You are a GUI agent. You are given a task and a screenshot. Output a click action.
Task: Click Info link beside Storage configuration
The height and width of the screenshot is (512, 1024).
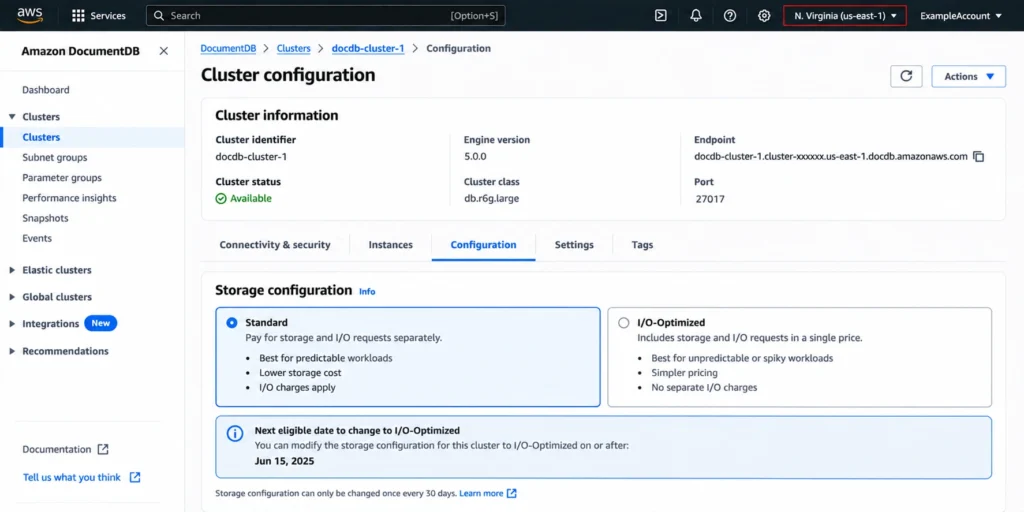(367, 291)
